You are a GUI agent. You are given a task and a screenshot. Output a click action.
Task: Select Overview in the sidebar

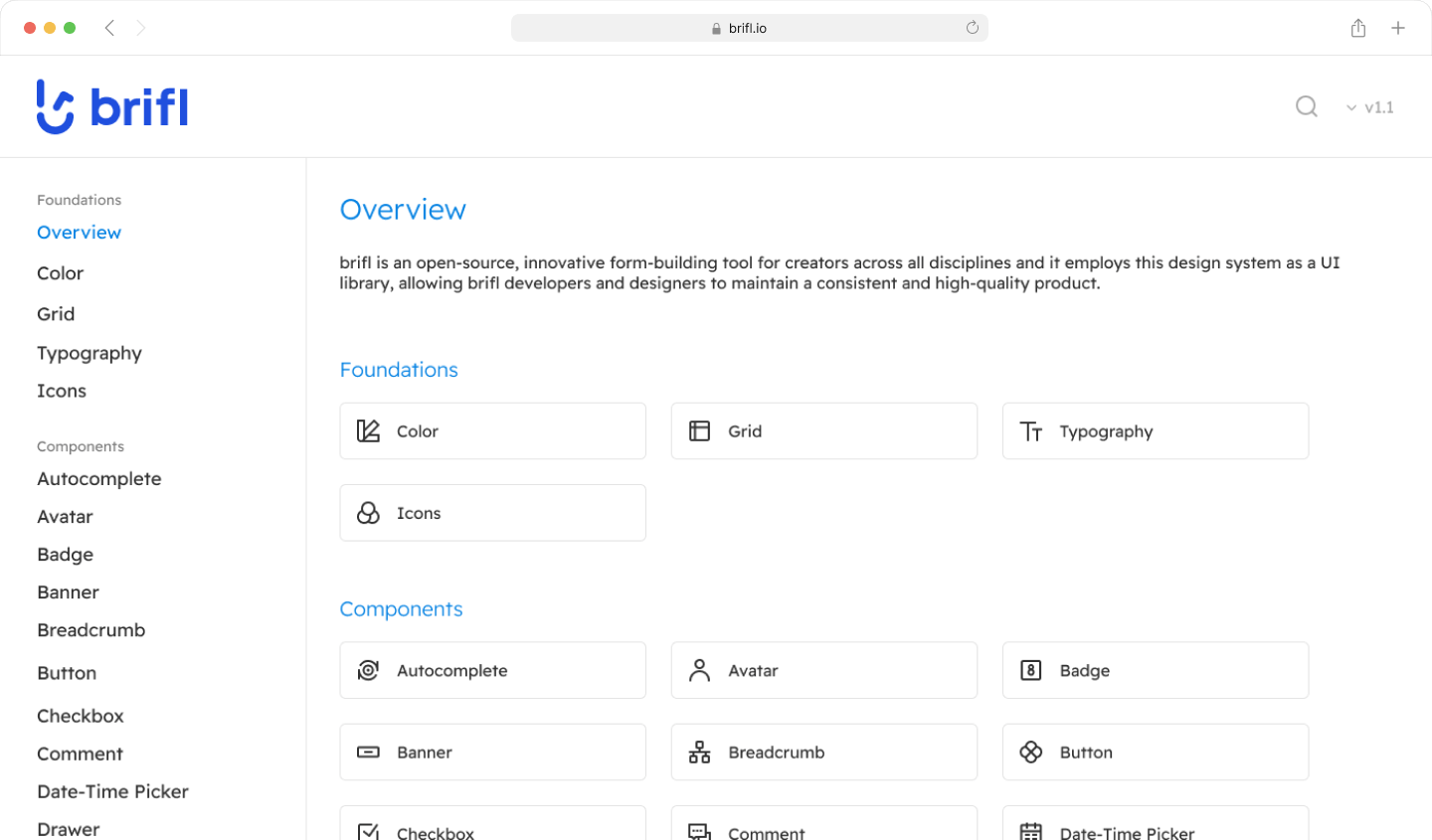79,232
